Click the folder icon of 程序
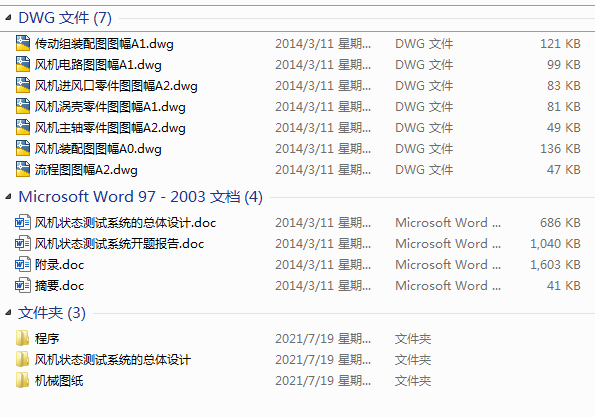595x417 pixels. [x=22, y=338]
